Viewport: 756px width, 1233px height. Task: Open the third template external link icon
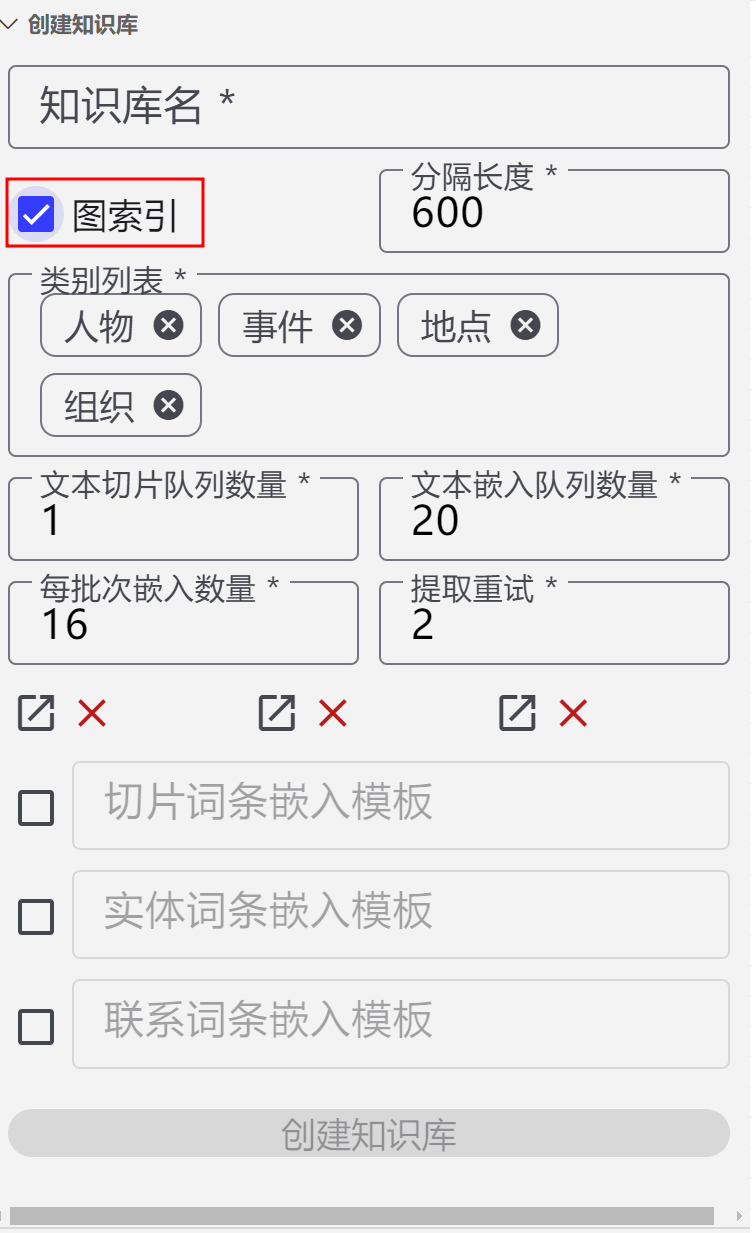[x=518, y=713]
